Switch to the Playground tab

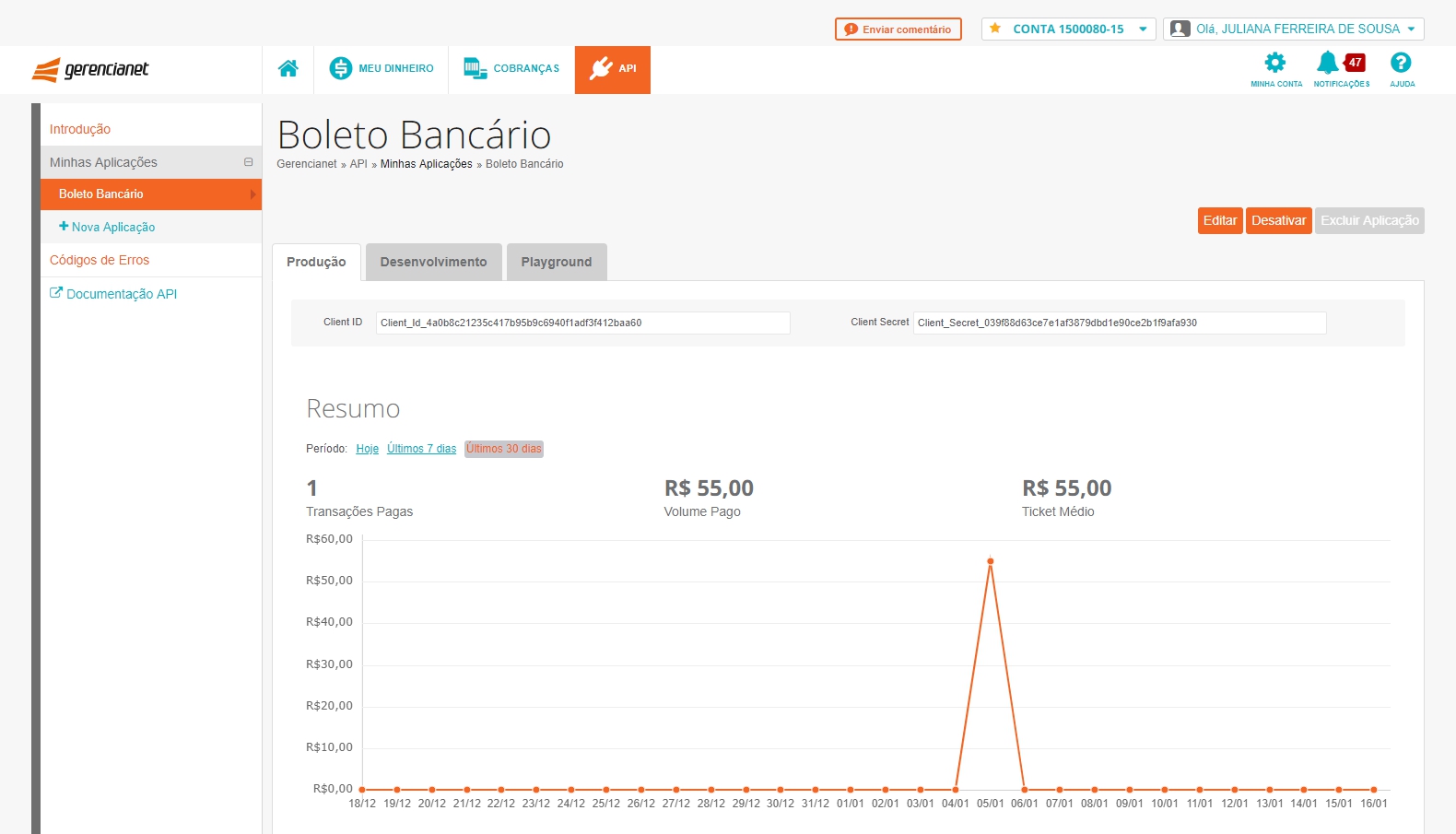557,262
